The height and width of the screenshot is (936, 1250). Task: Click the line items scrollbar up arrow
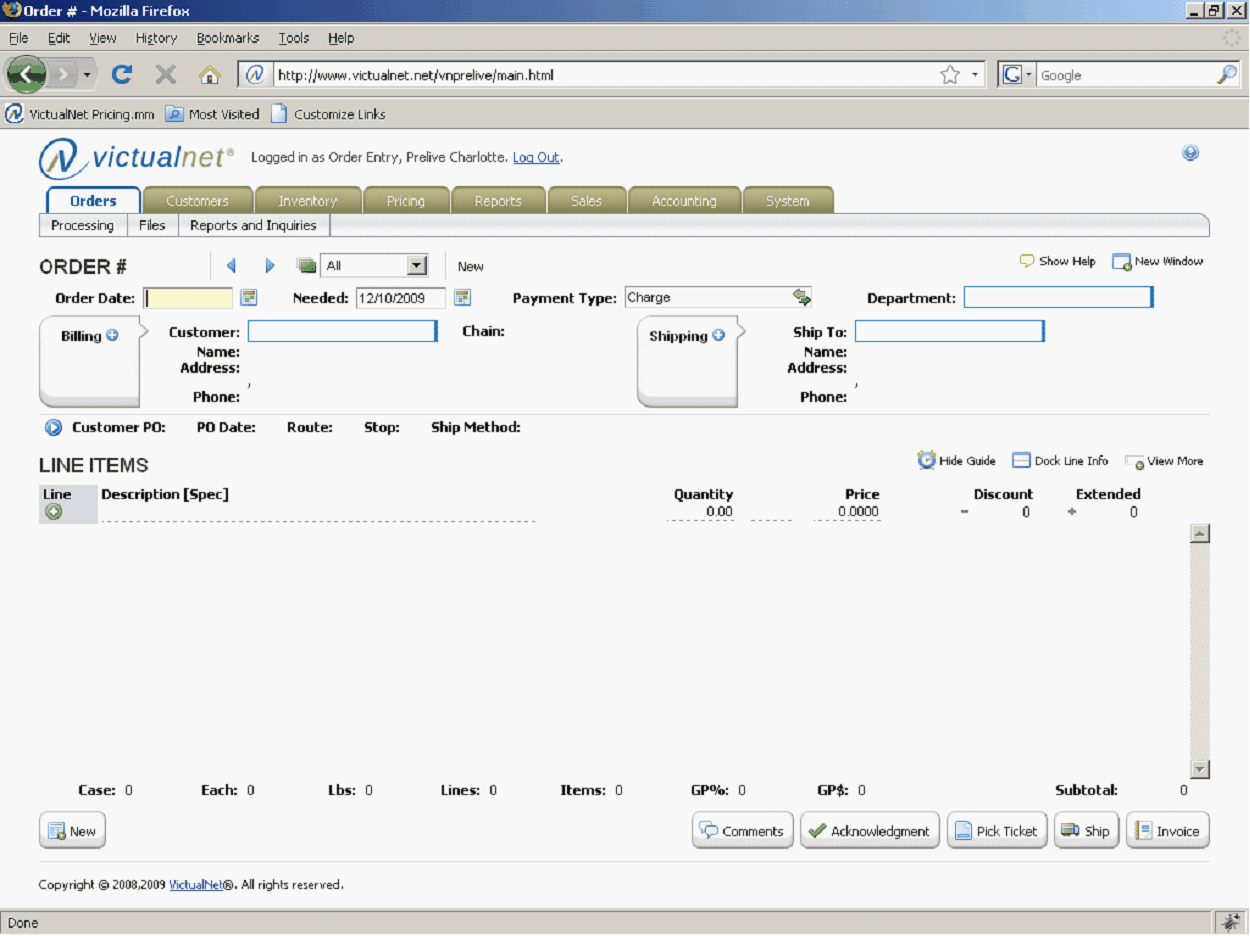(x=1200, y=533)
